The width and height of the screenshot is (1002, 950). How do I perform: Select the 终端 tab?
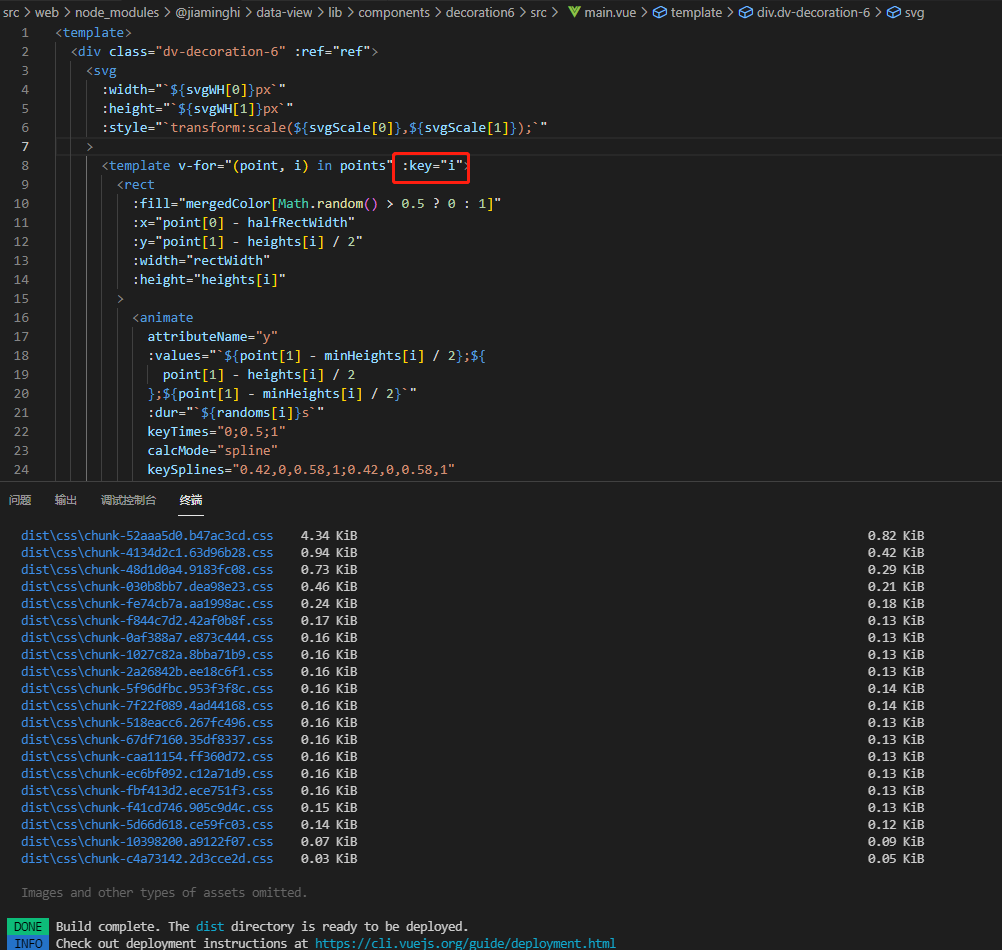190,500
